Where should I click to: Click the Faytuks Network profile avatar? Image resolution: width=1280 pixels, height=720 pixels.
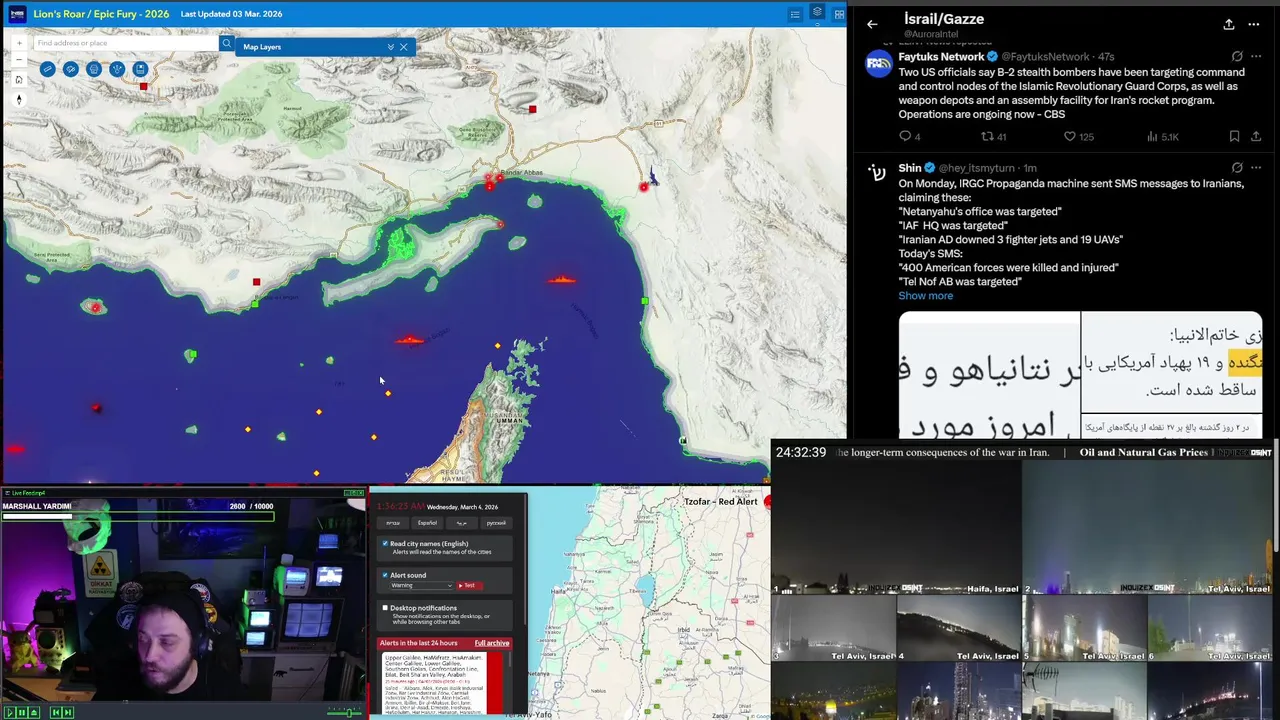878,62
